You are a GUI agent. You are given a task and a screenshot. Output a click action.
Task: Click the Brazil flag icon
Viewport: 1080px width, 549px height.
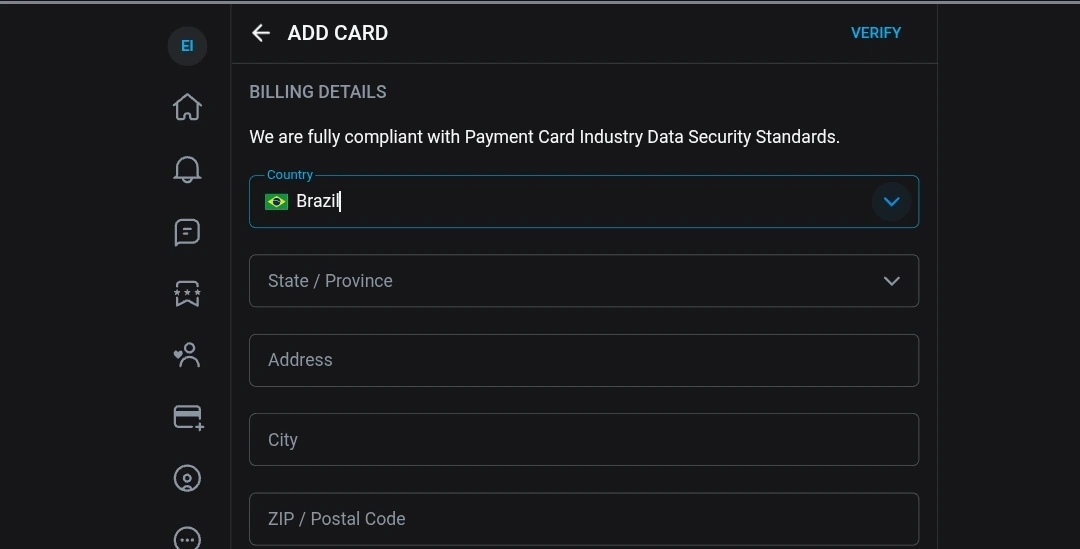(x=276, y=202)
